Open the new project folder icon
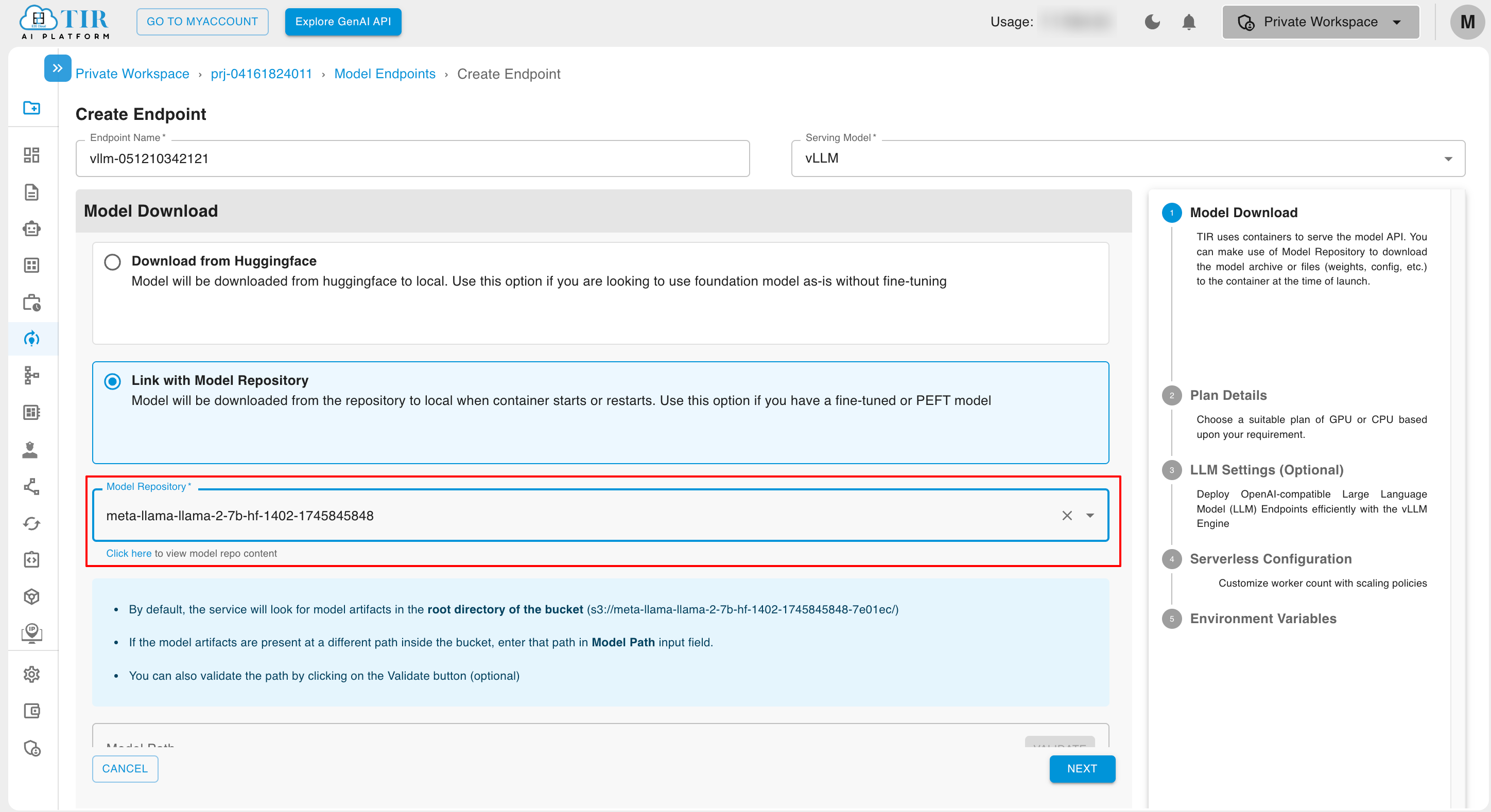Viewport: 1491px width, 812px height. tap(32, 108)
